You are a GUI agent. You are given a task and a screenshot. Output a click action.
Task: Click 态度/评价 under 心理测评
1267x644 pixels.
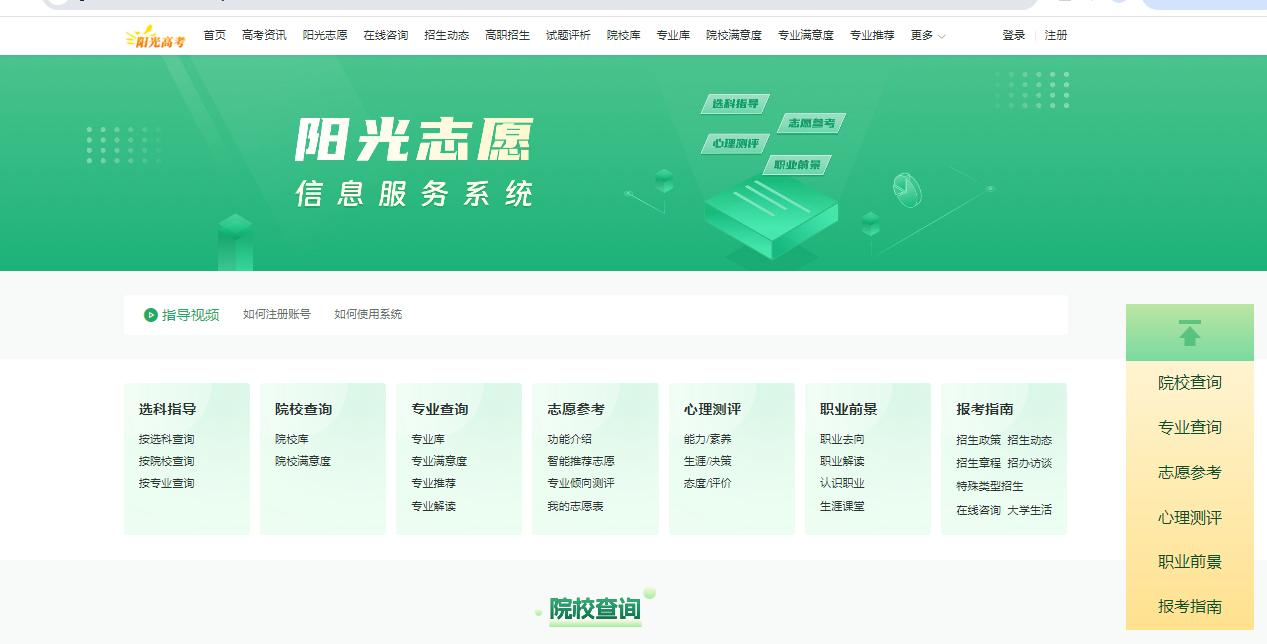(x=708, y=483)
